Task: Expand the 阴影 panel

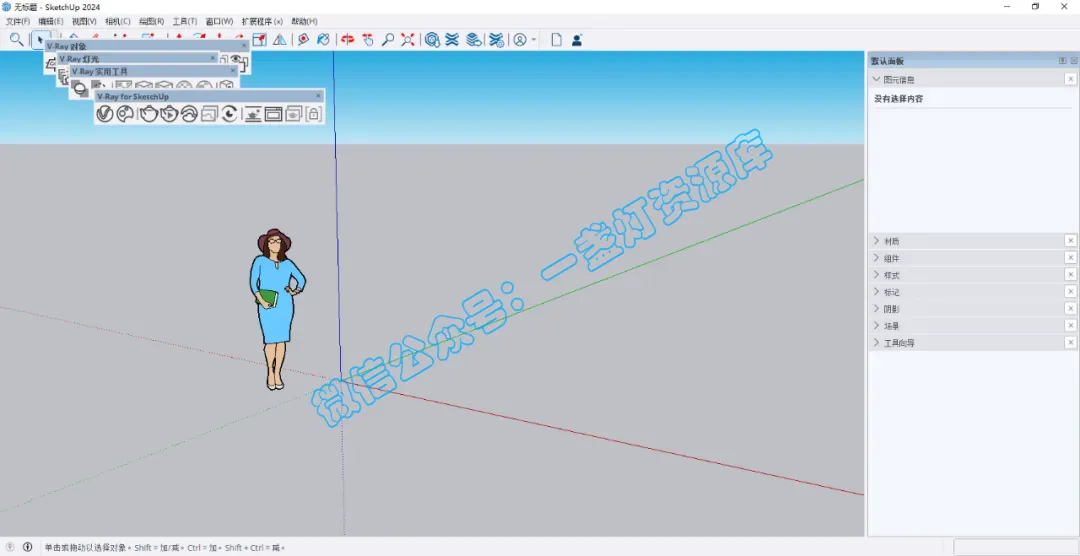Action: 876,309
